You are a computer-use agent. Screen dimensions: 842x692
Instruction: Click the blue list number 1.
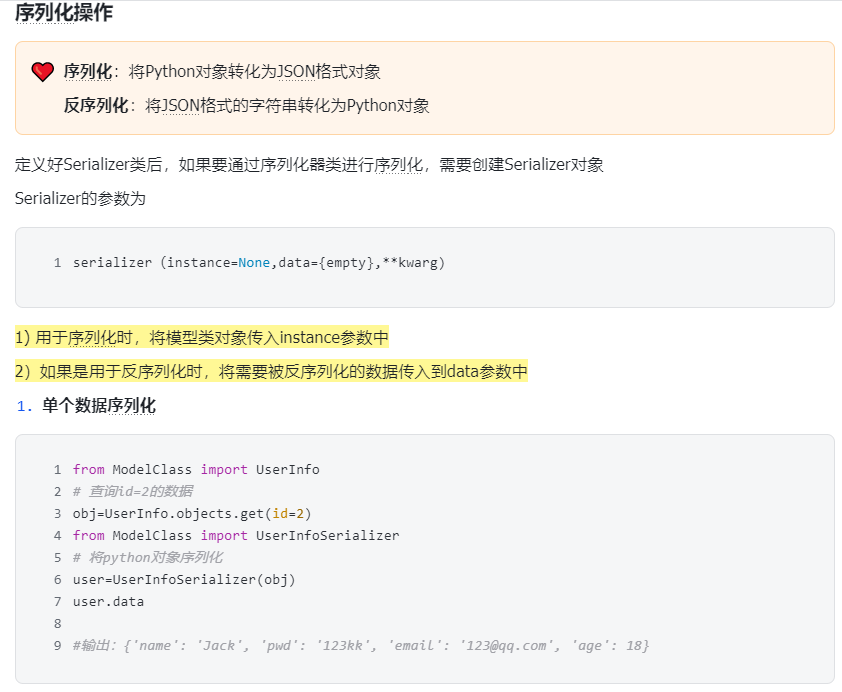pos(24,406)
